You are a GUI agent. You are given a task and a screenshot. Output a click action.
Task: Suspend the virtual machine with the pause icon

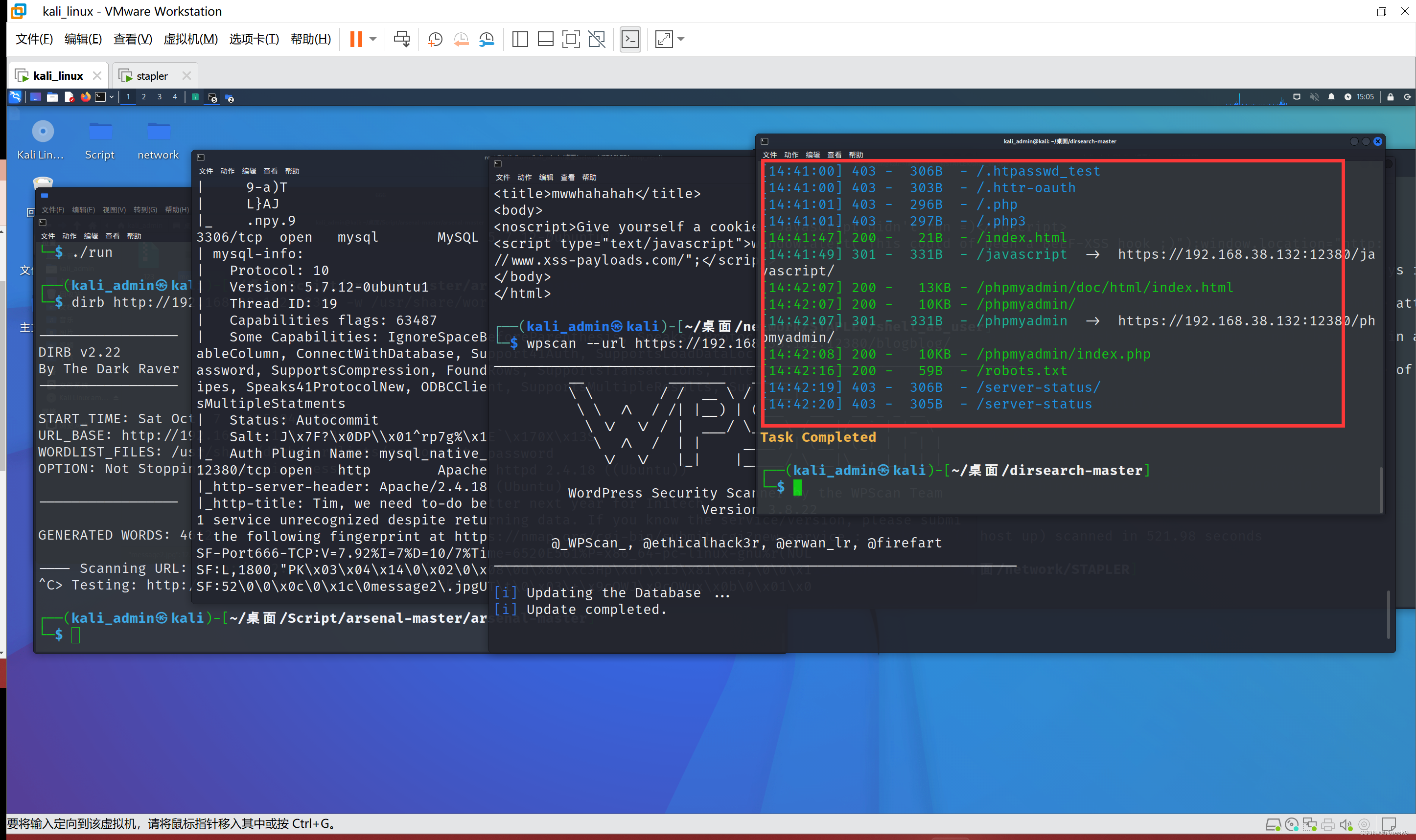[355, 39]
